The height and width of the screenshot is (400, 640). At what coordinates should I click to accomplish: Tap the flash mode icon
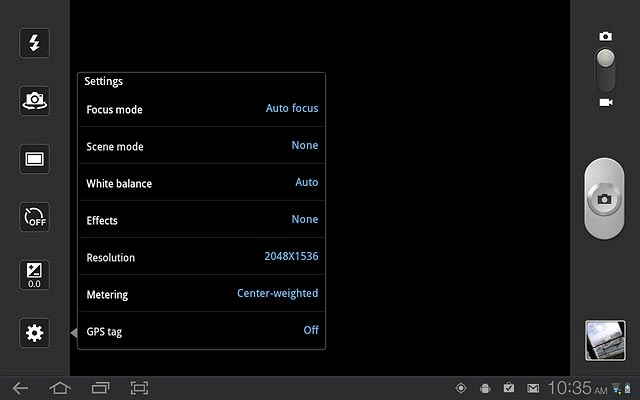pyautogui.click(x=35, y=43)
